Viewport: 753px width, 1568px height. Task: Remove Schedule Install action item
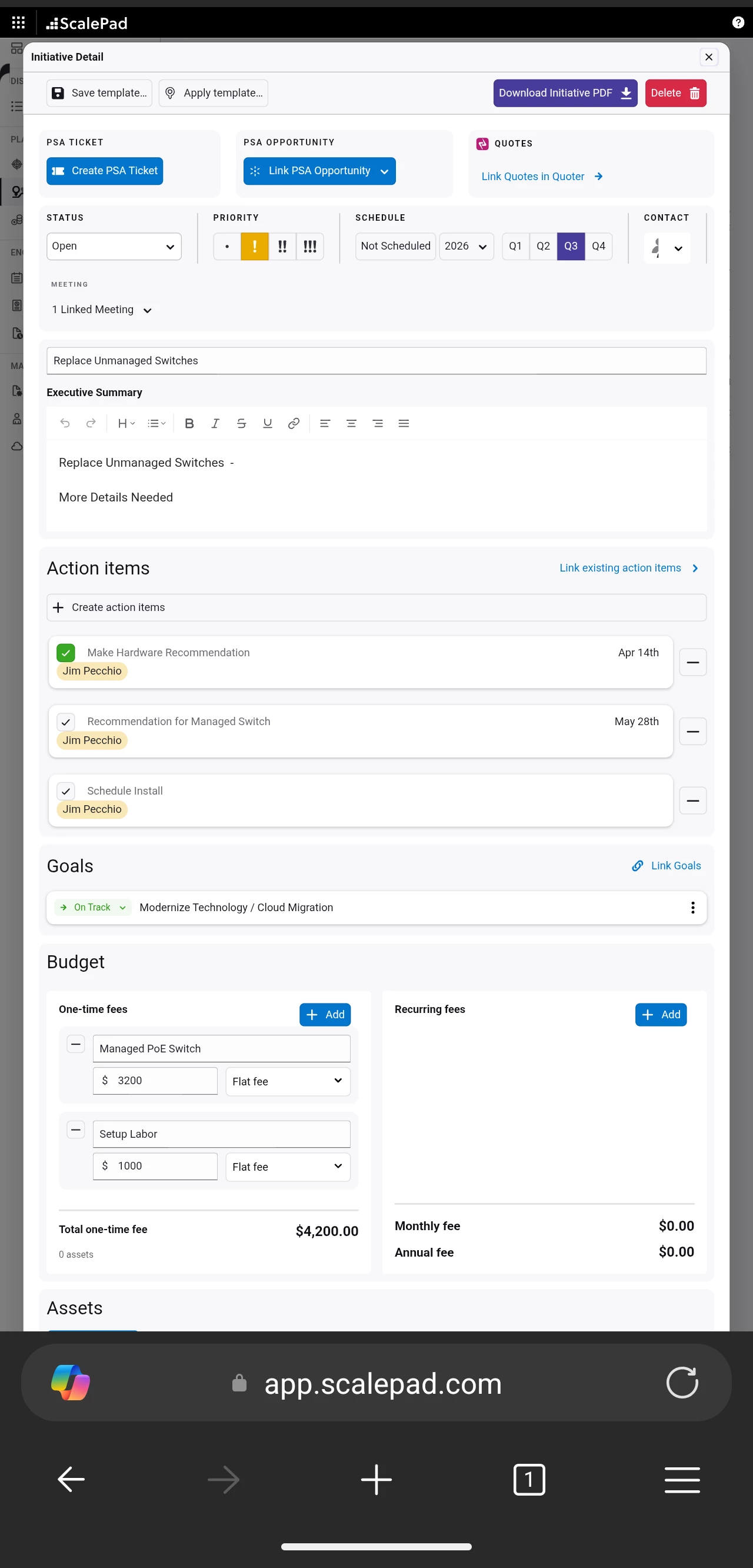[692, 800]
